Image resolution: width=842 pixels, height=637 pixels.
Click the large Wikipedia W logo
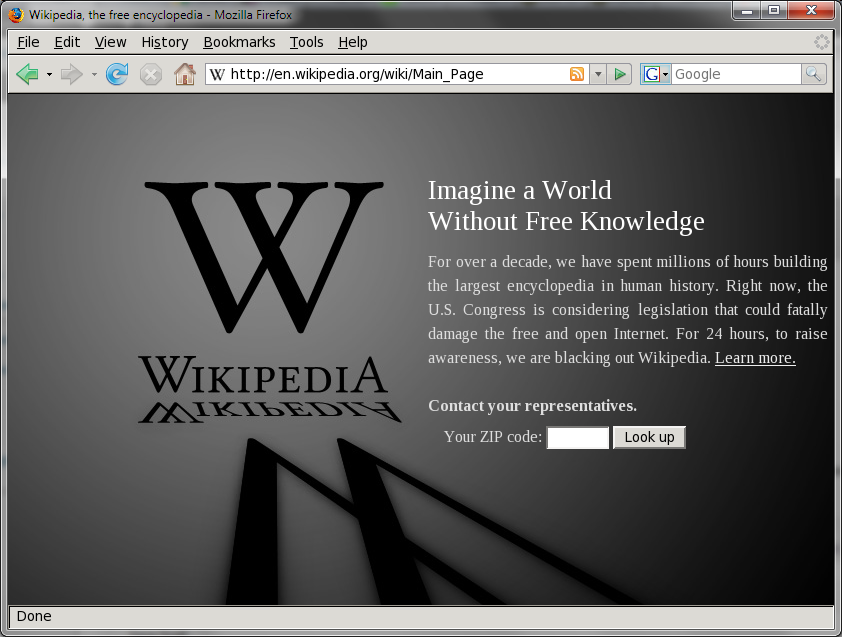click(x=264, y=257)
